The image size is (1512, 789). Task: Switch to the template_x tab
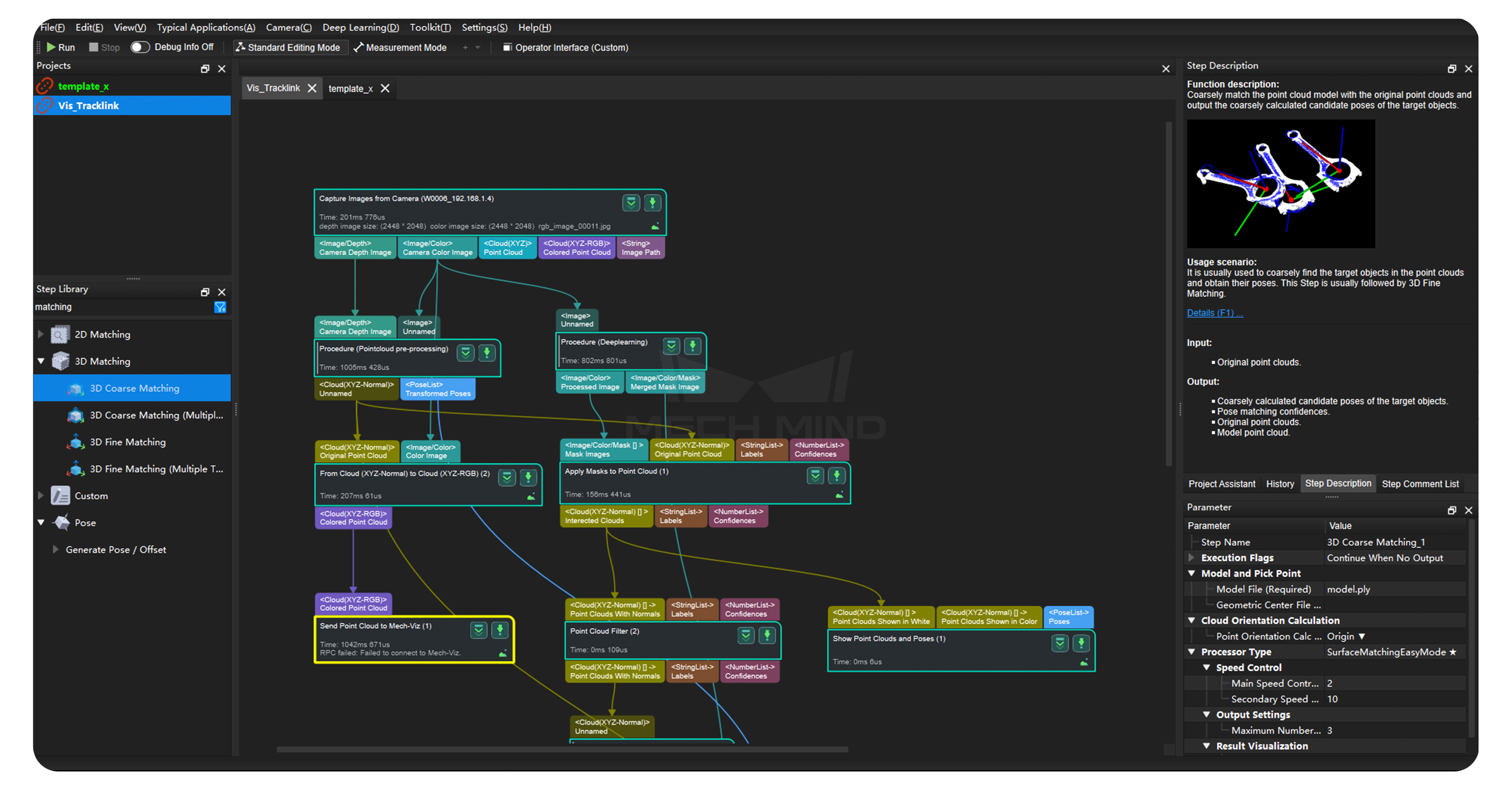point(350,89)
